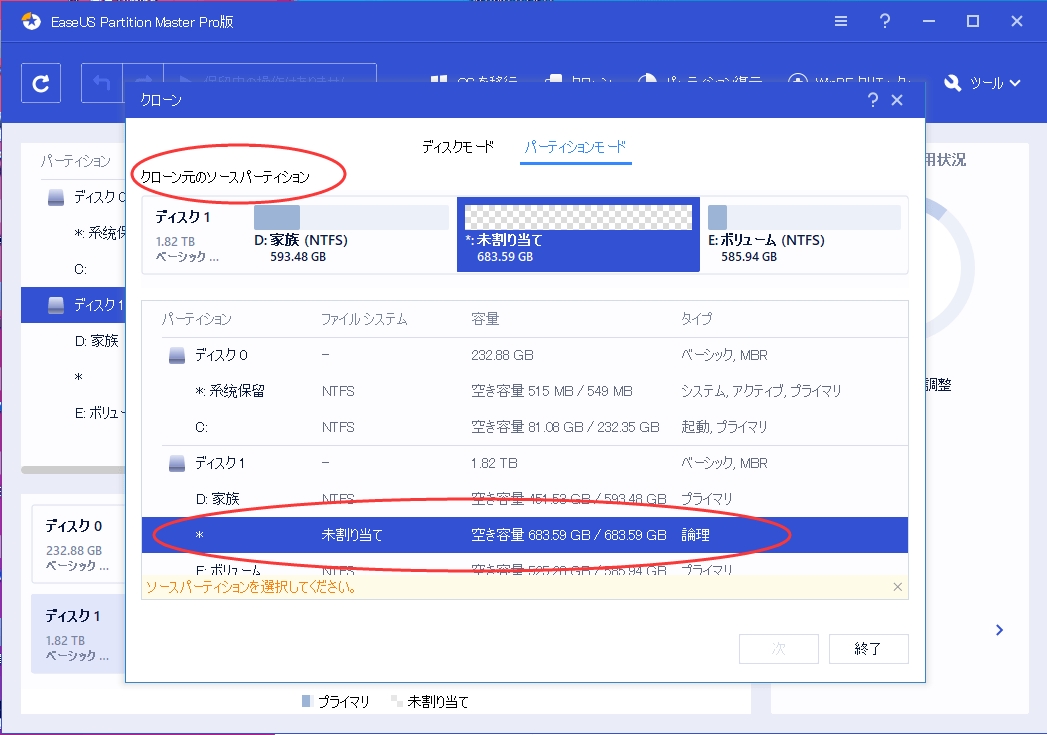The width and height of the screenshot is (1047, 735).
Task: Click the 容量 column header
Action: [x=485, y=319]
